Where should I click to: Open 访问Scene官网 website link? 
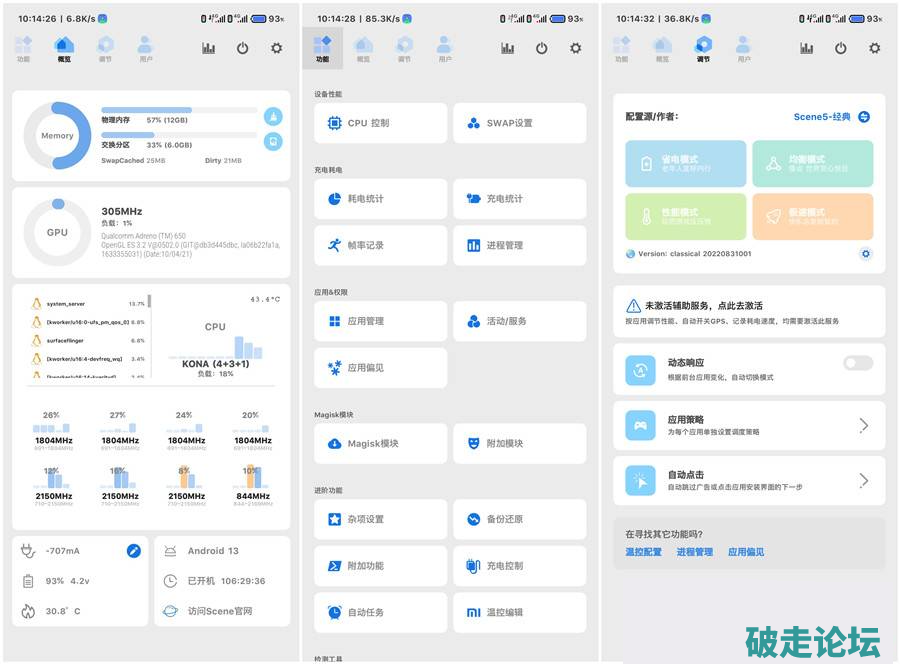(219, 611)
